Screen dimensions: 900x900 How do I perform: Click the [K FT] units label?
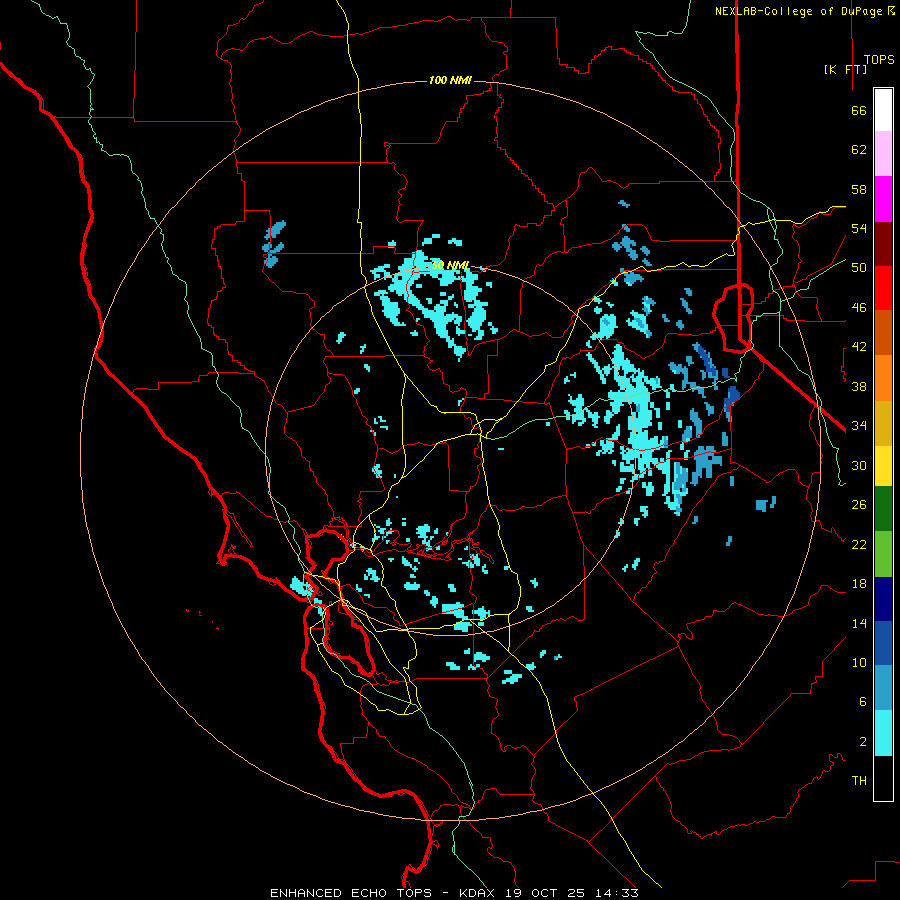pos(845,69)
